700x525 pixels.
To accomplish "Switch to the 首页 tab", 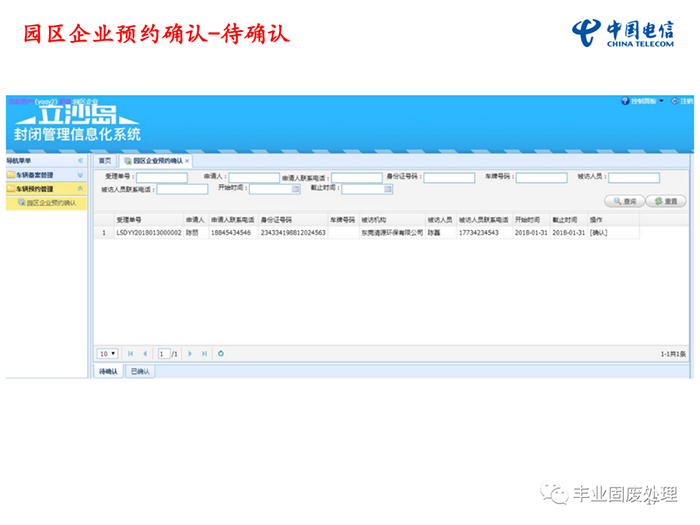I will tap(104, 160).
